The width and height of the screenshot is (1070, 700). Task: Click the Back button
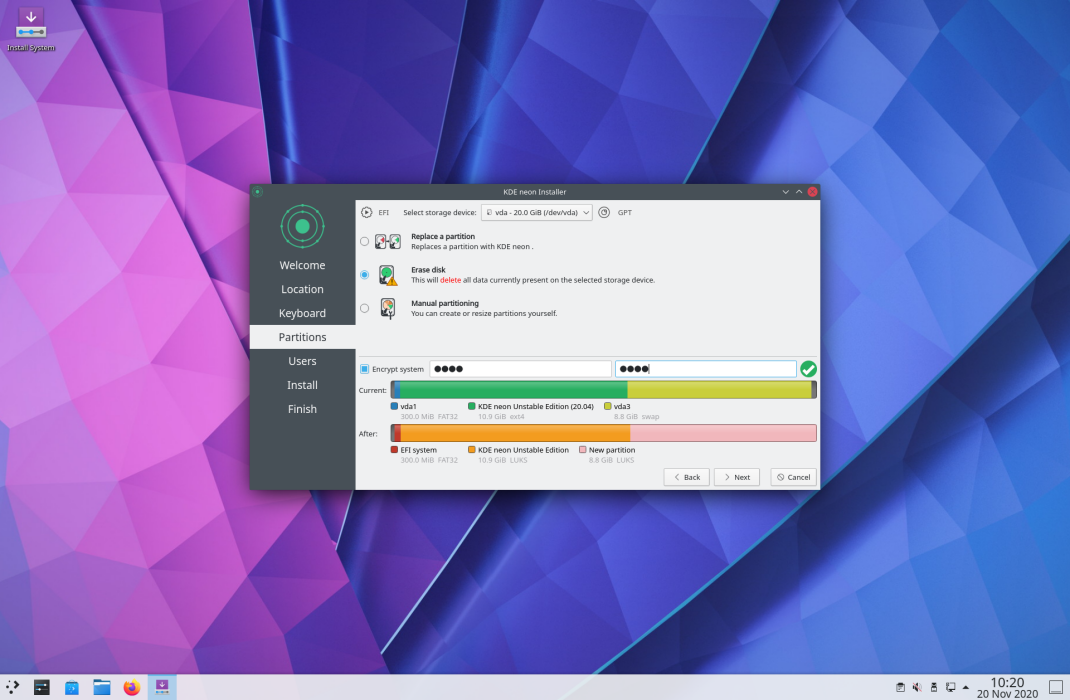[686, 477]
